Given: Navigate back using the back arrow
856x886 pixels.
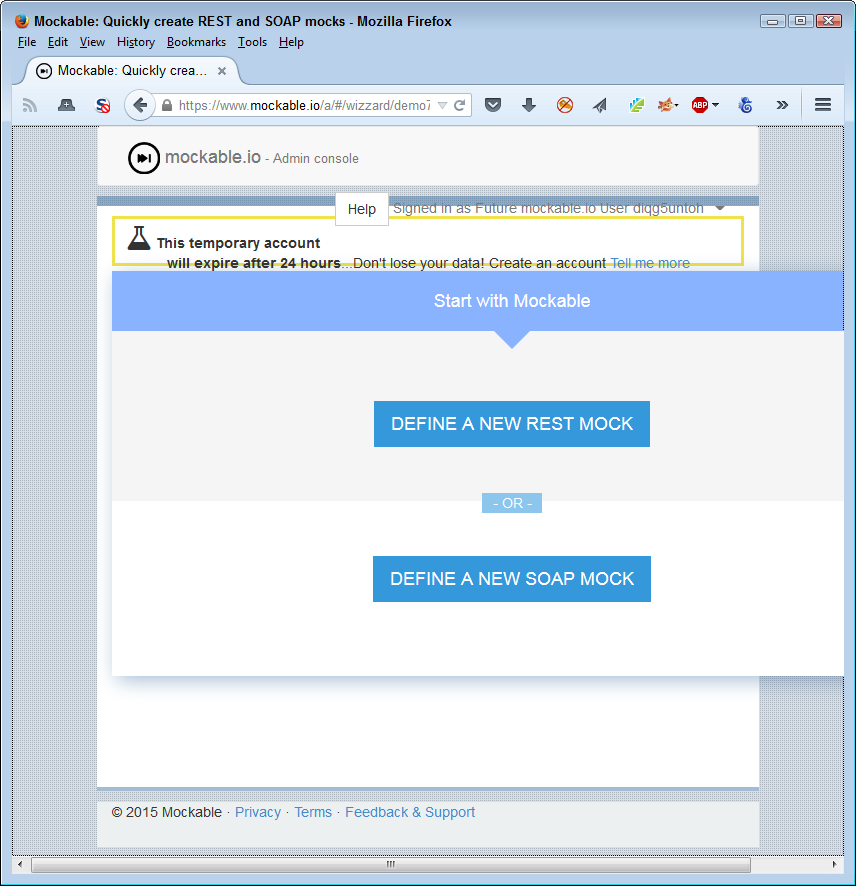Looking at the screenshot, I should tap(139, 105).
